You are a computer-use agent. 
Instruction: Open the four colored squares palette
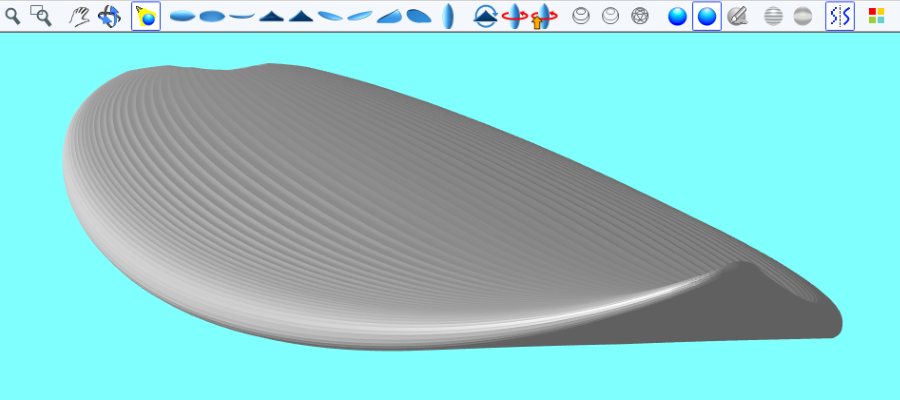coord(876,16)
